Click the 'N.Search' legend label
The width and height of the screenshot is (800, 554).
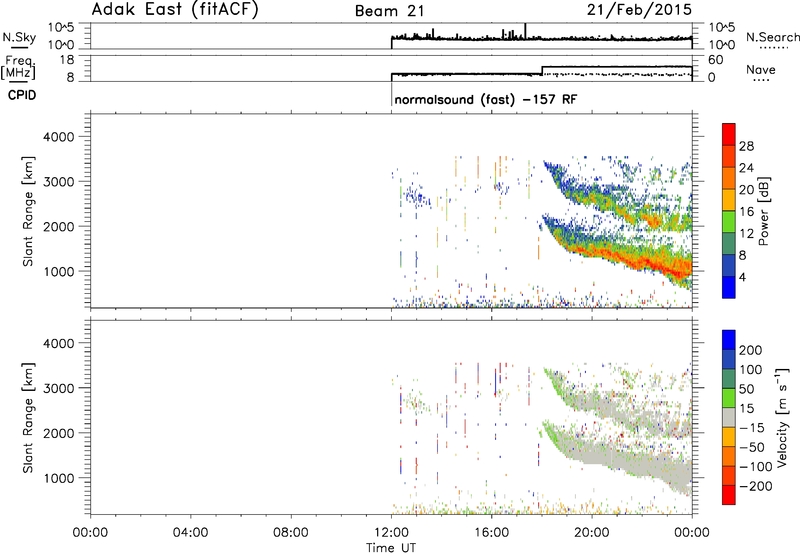click(772, 37)
